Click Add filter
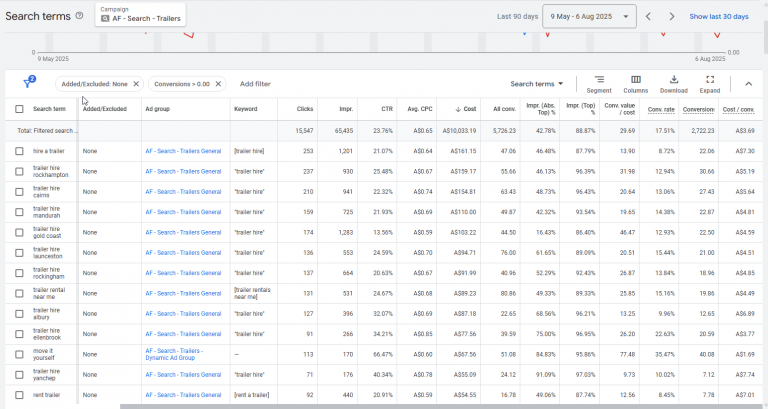 point(255,84)
